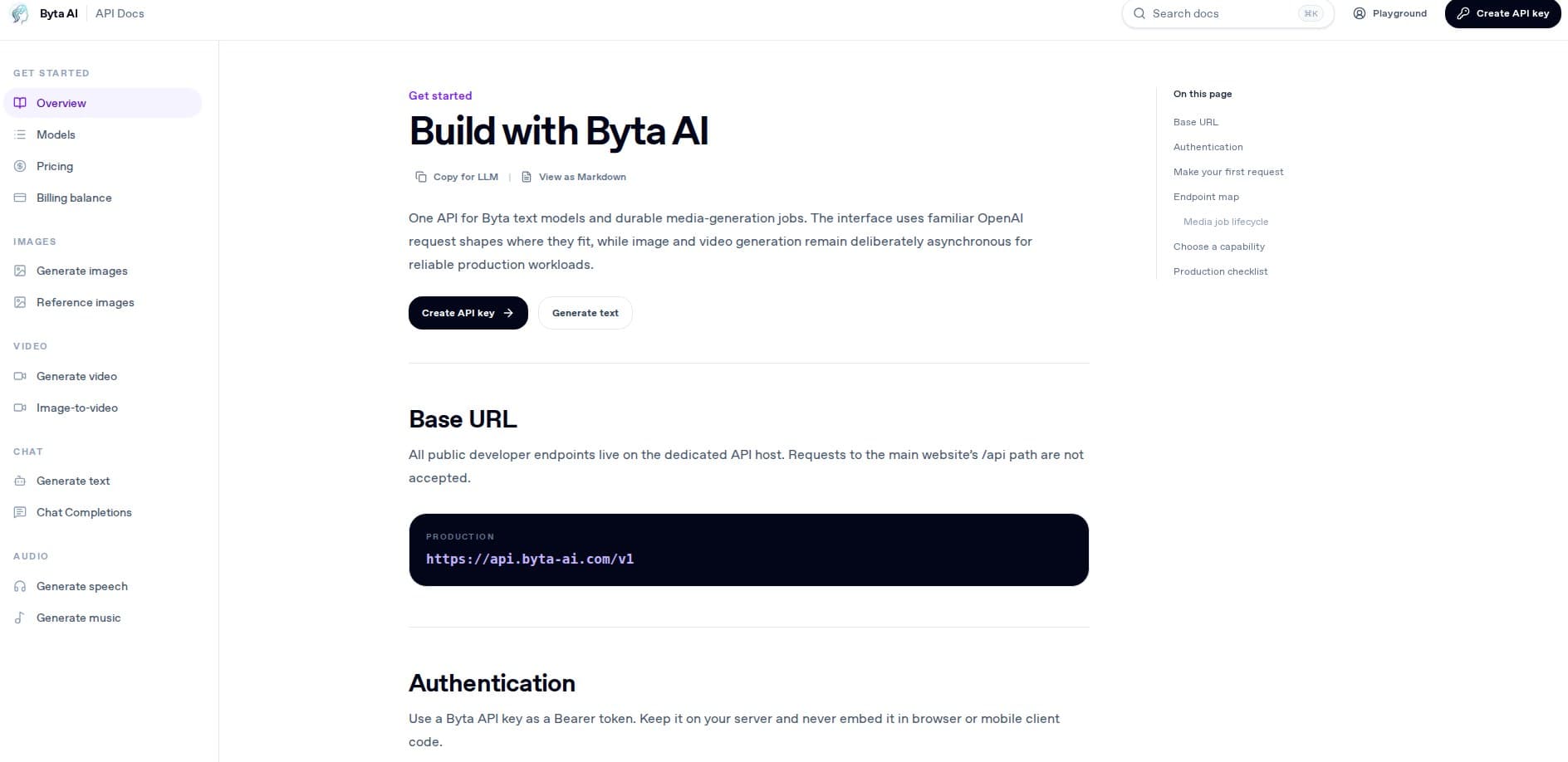Click the View as Markdown file icon
Image resolution: width=1568 pixels, height=762 pixels.
(x=527, y=177)
